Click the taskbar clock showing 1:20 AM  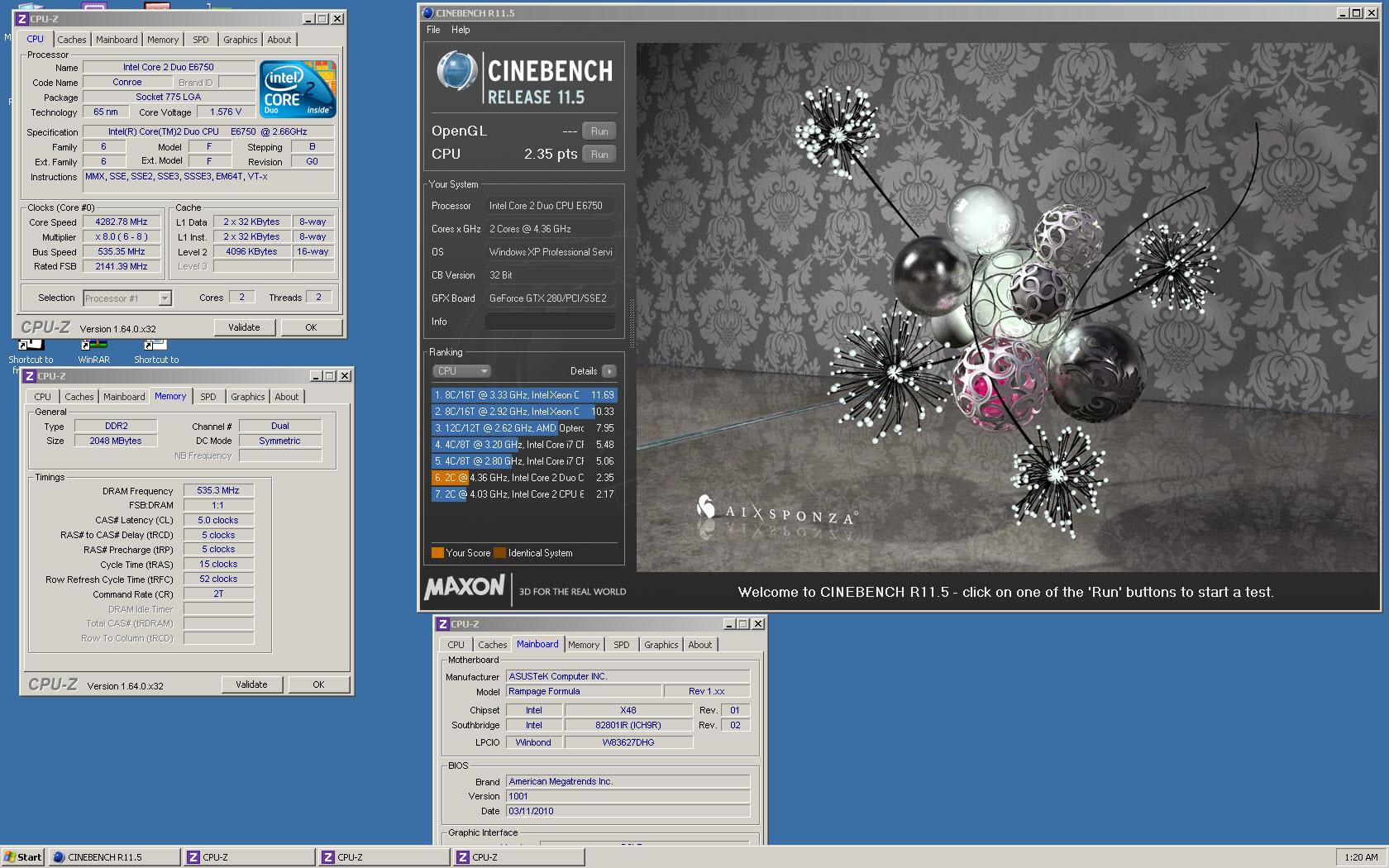tap(1361, 857)
